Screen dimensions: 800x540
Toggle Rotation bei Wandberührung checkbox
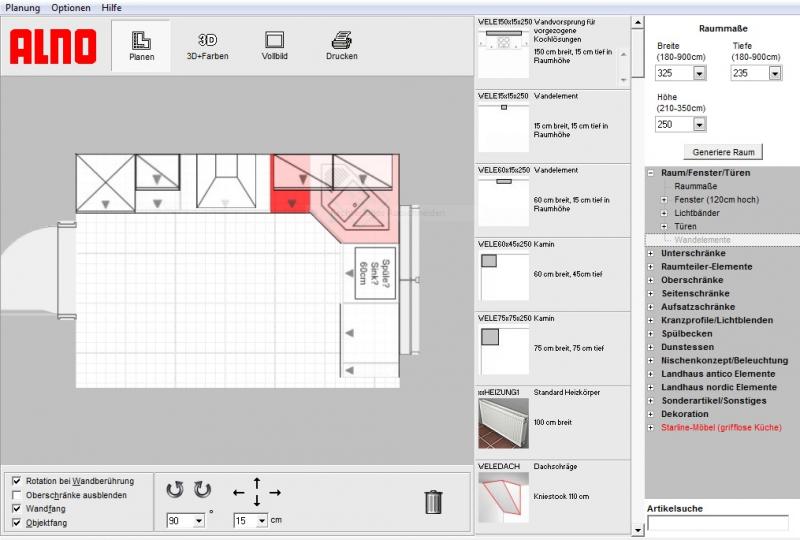click(x=16, y=481)
